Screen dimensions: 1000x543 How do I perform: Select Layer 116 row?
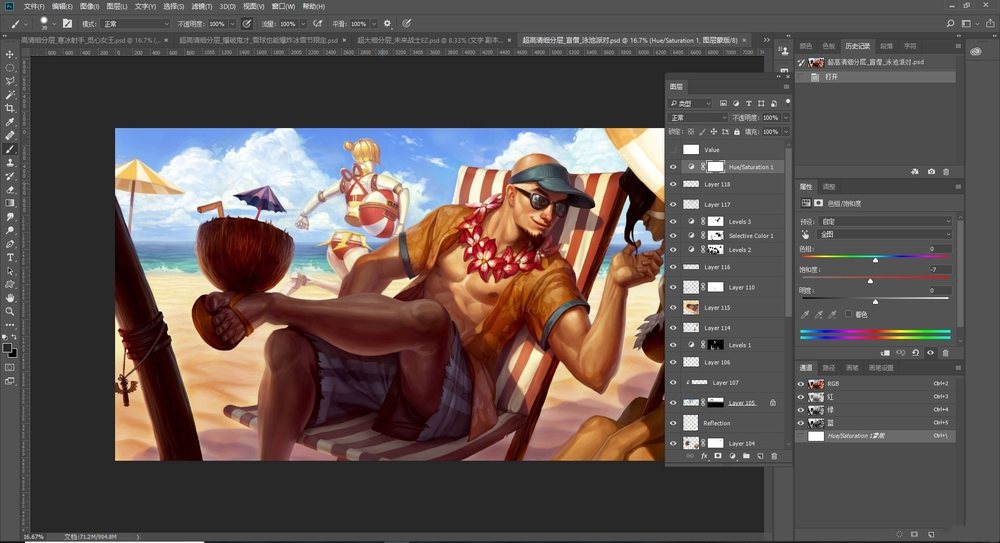click(726, 267)
